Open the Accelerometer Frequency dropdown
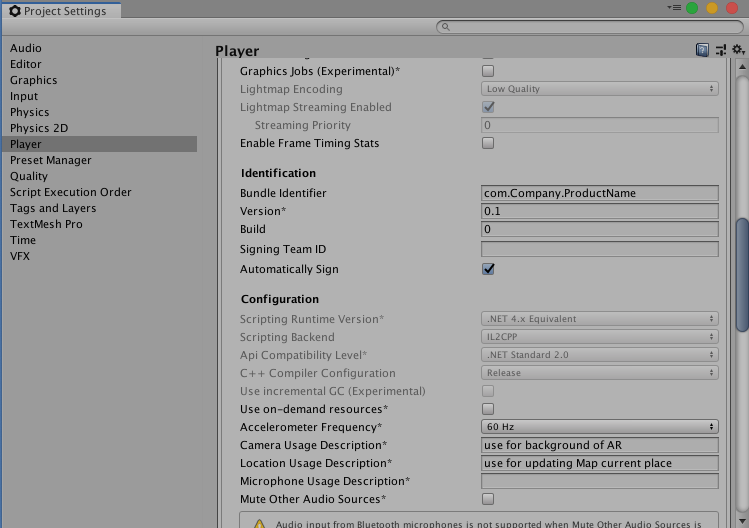 coord(600,427)
